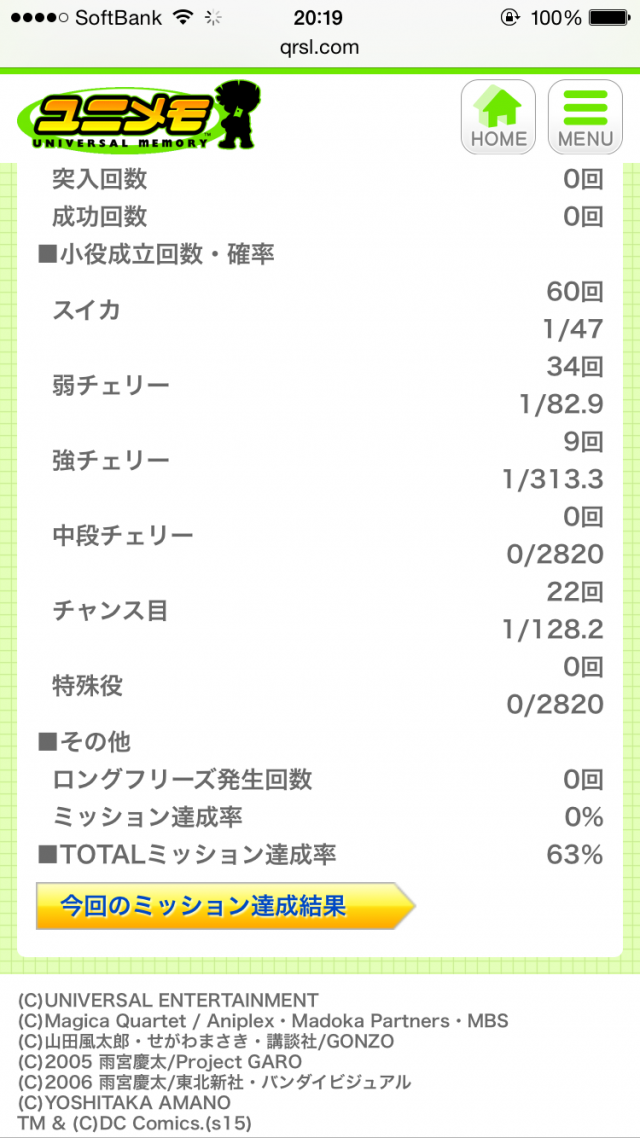Tap the HOME house icon button

tap(498, 116)
